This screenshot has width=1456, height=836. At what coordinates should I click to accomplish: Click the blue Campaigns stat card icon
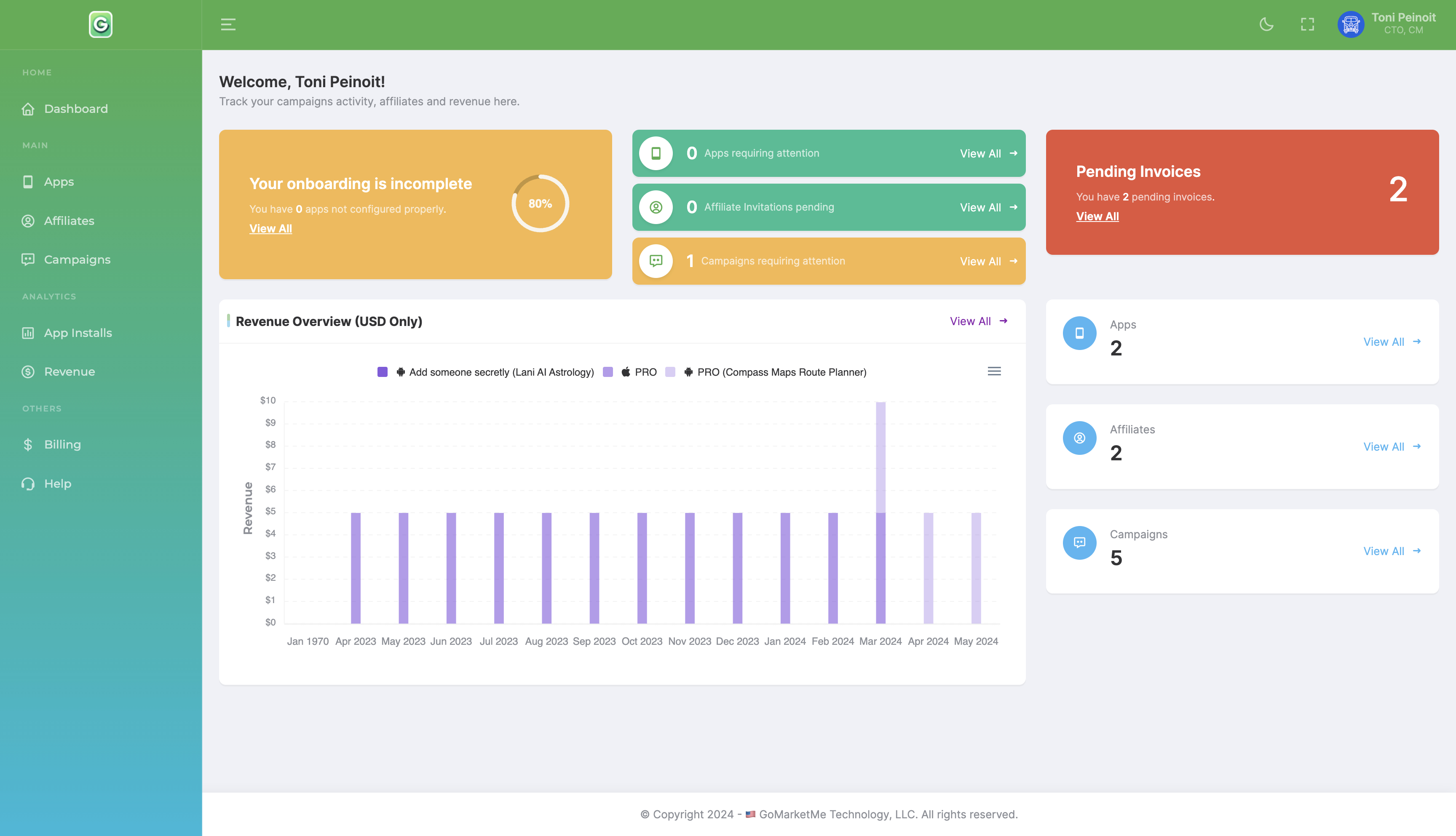point(1079,542)
